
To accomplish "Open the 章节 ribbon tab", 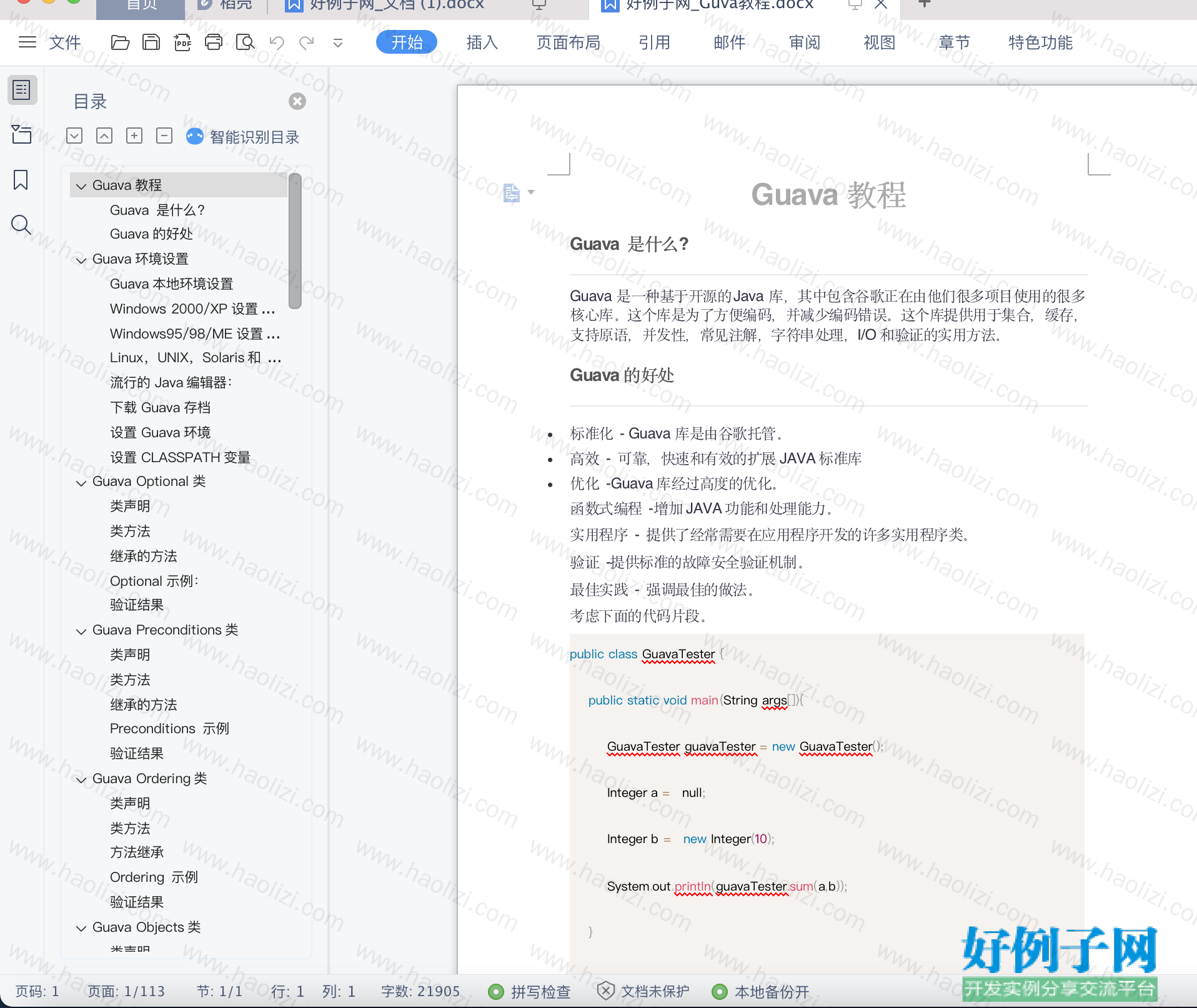I will click(x=954, y=42).
